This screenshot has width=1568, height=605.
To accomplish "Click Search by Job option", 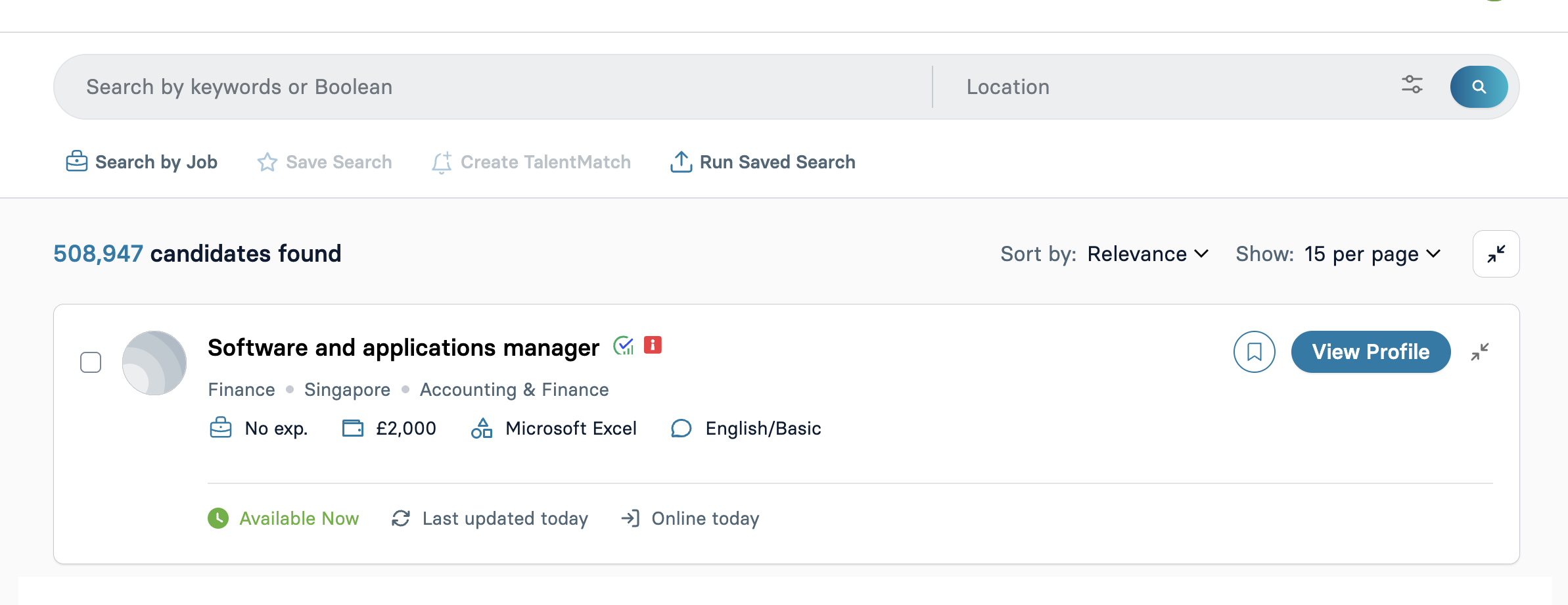I will (142, 162).
